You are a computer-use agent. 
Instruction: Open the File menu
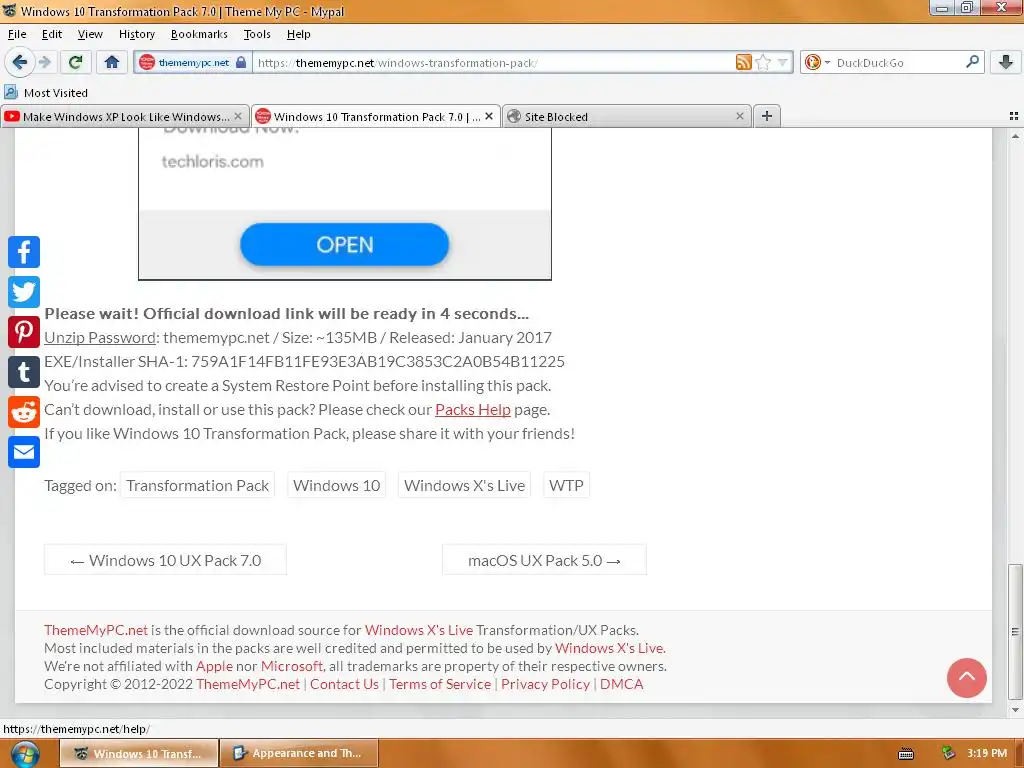pyautogui.click(x=17, y=34)
